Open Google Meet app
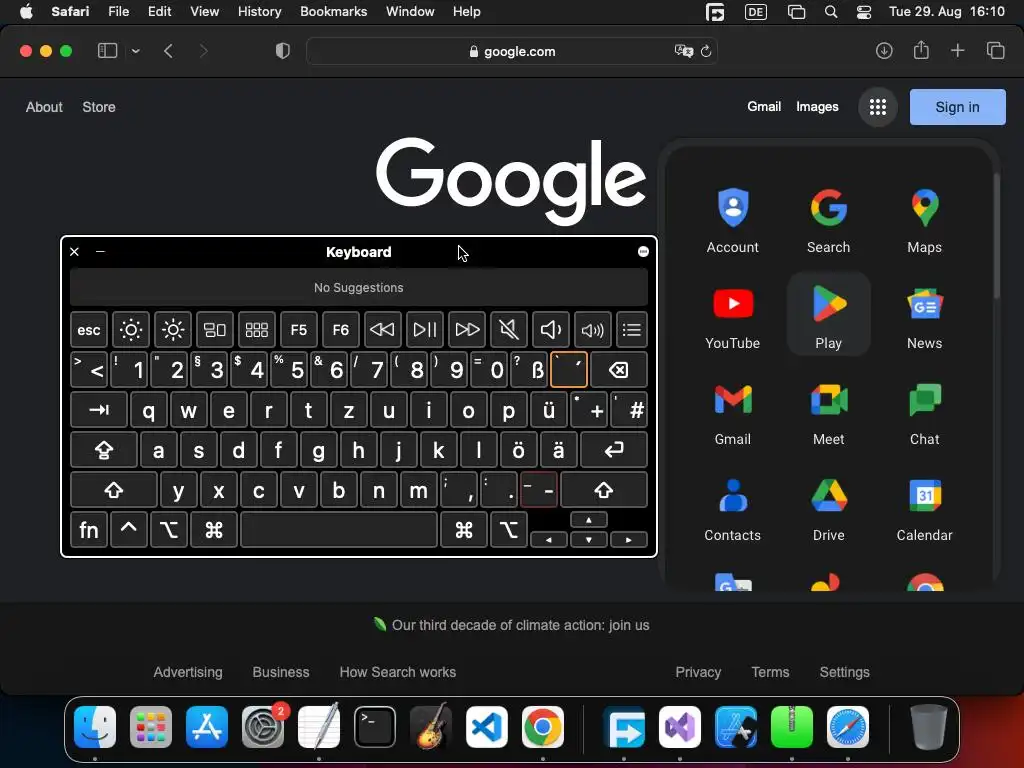Viewport: 1024px width, 768px height. coord(829,412)
